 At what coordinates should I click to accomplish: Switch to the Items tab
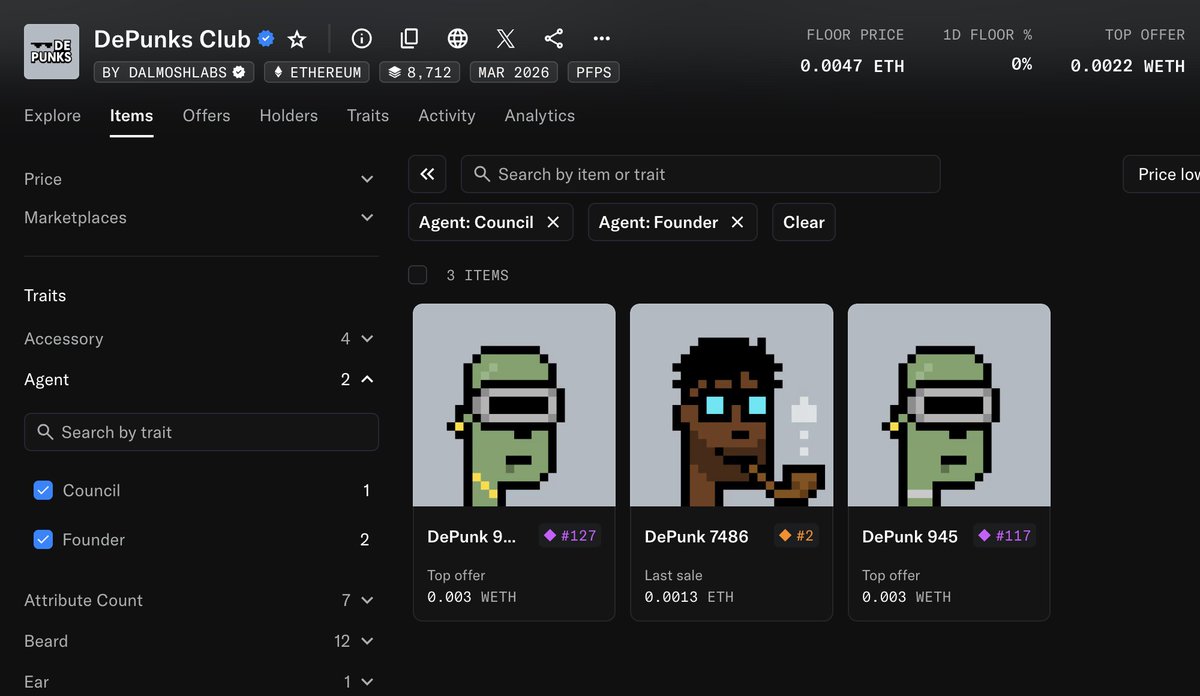click(131, 116)
